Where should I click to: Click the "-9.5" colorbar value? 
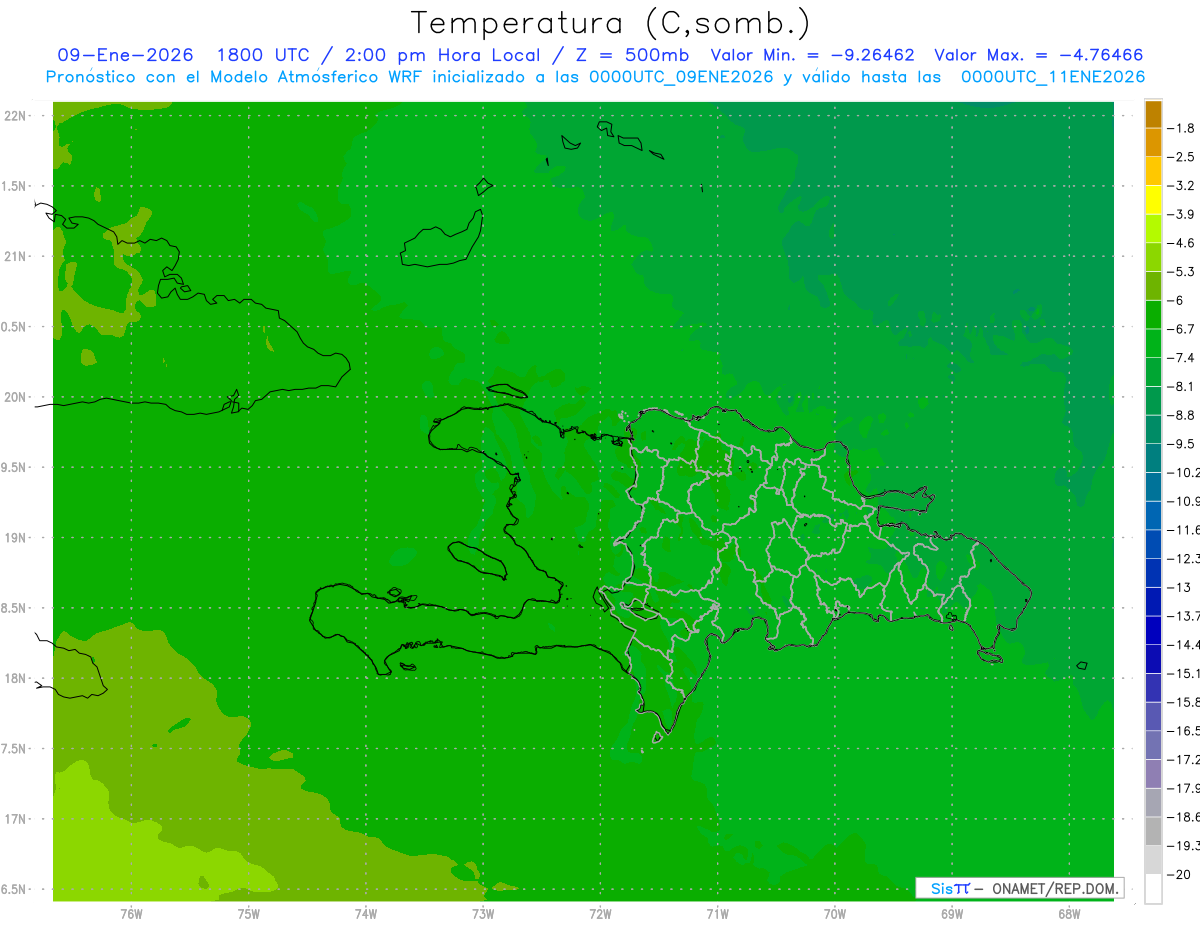(x=1181, y=443)
